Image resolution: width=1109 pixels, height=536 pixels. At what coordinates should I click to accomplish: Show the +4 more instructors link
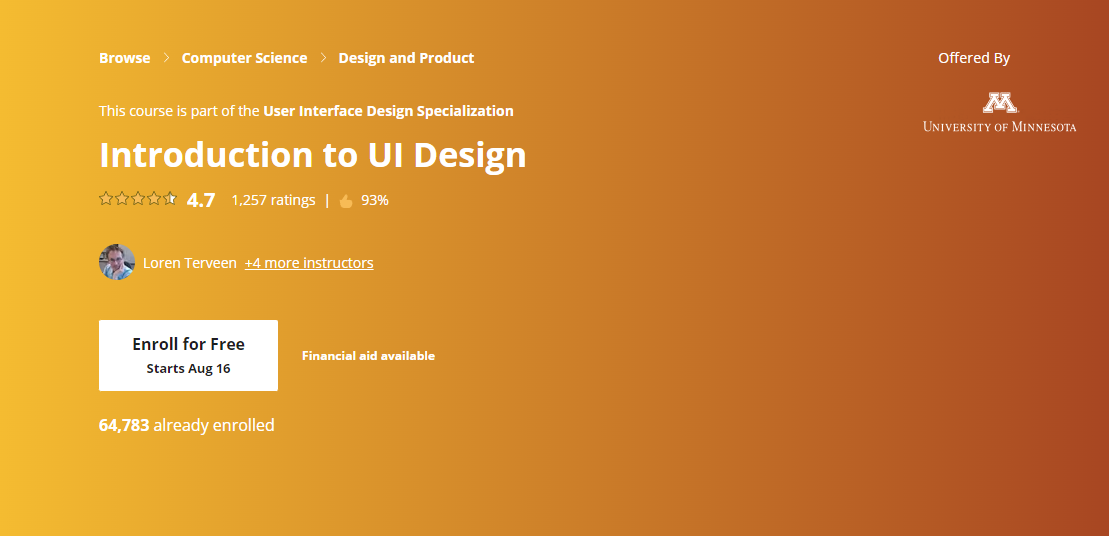[x=309, y=263]
